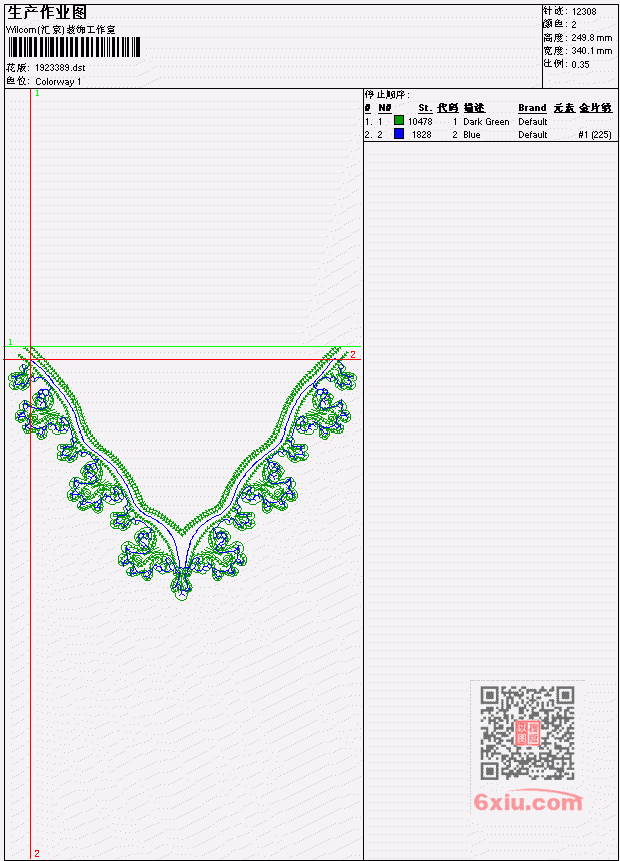The image size is (620, 861).
Task: Select the height value '249.8 mm'
Action: pos(591,38)
